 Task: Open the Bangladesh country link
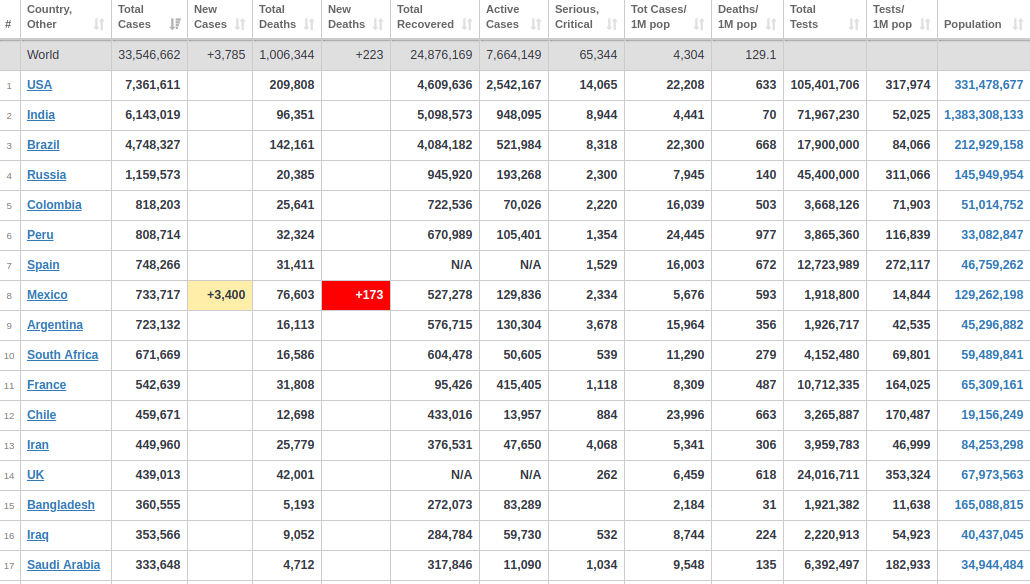coord(61,505)
